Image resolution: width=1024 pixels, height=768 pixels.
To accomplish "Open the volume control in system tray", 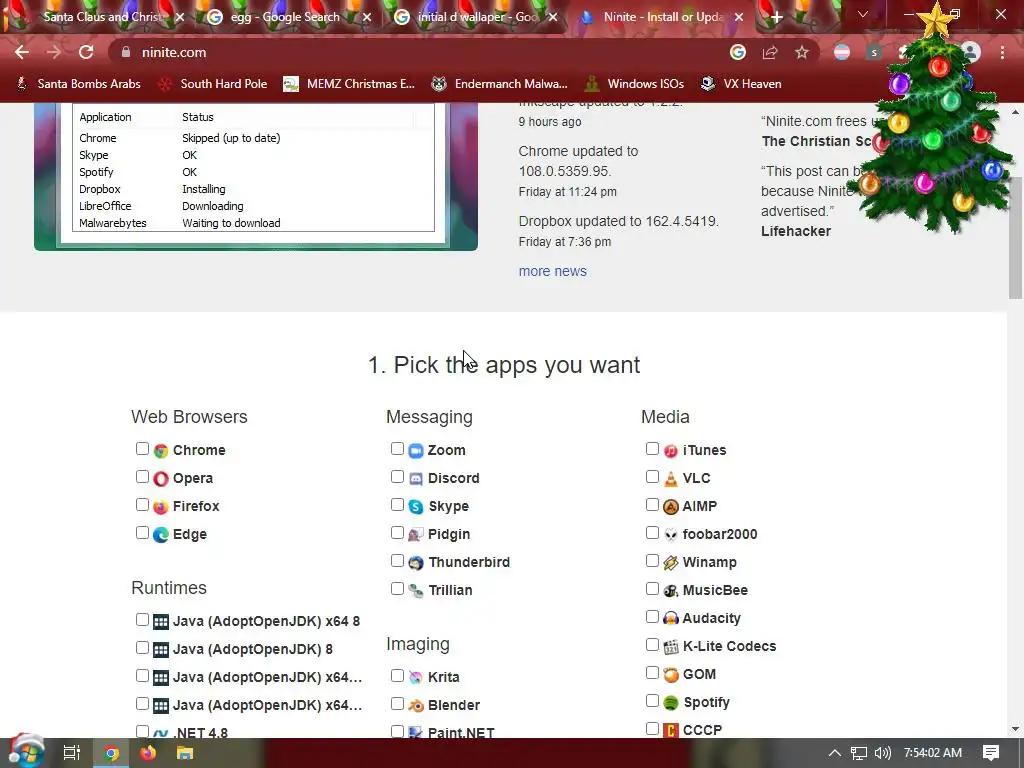I will tap(883, 753).
